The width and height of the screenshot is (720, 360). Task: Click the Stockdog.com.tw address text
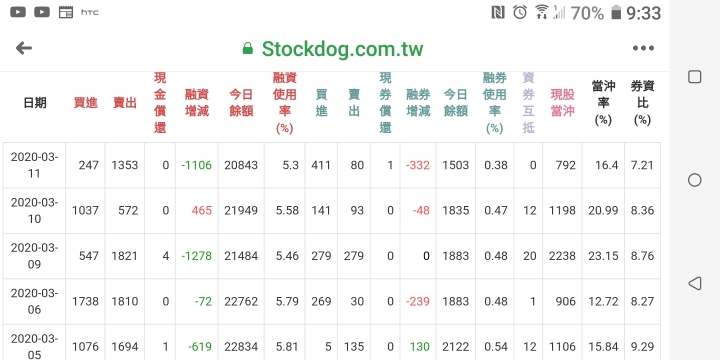342,49
